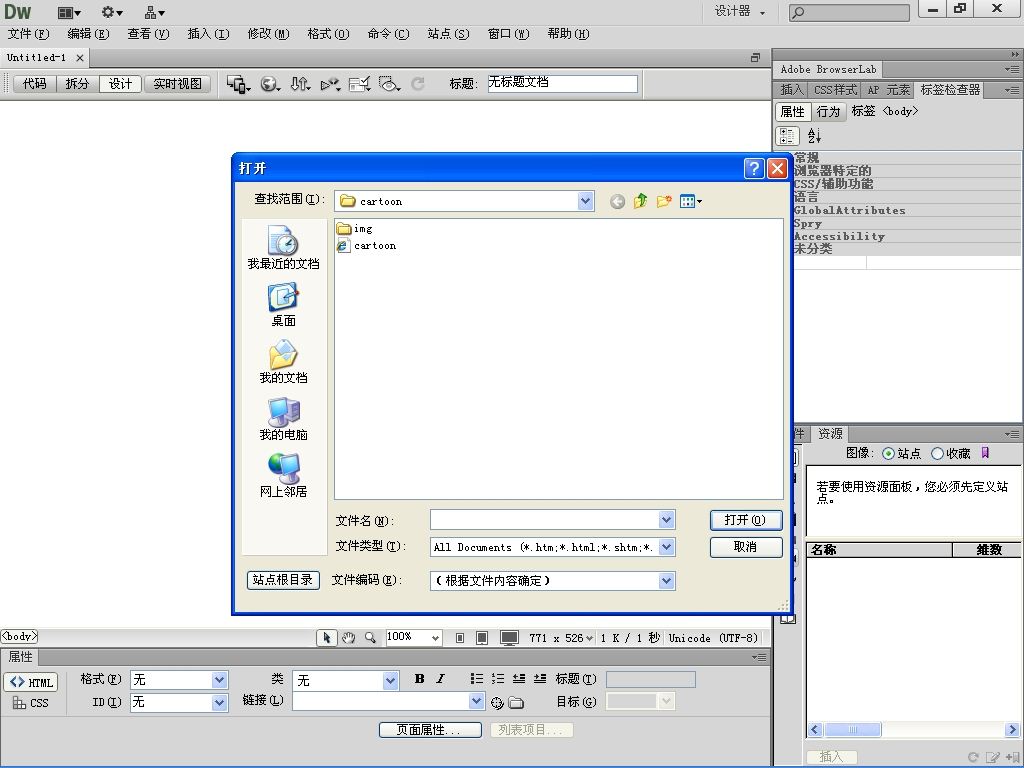Toggle Bold formatting in properties panel
Screen dimensions: 1024x768
pyautogui.click(x=419, y=679)
